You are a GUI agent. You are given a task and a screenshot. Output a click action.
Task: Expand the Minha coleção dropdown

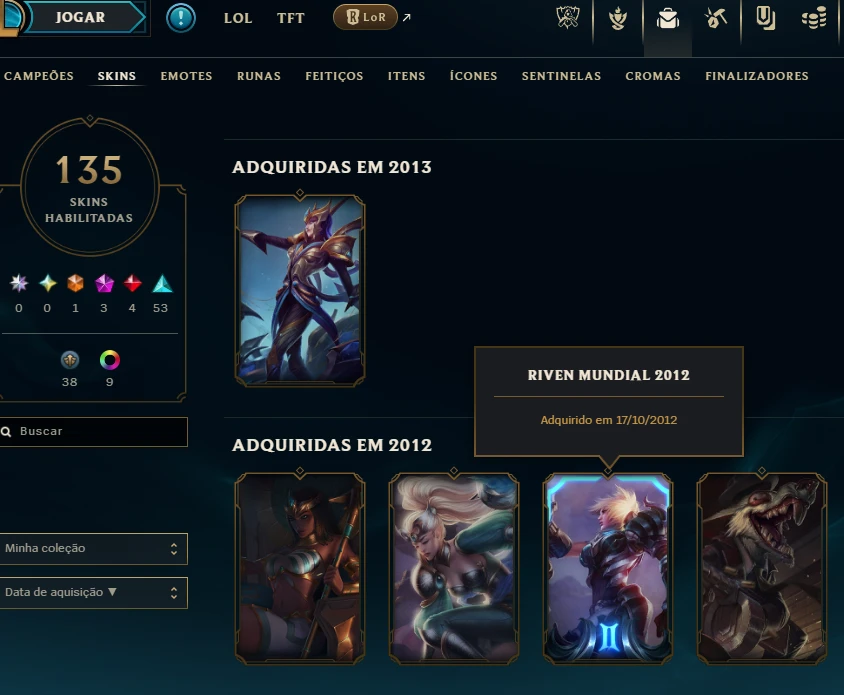tap(93, 549)
